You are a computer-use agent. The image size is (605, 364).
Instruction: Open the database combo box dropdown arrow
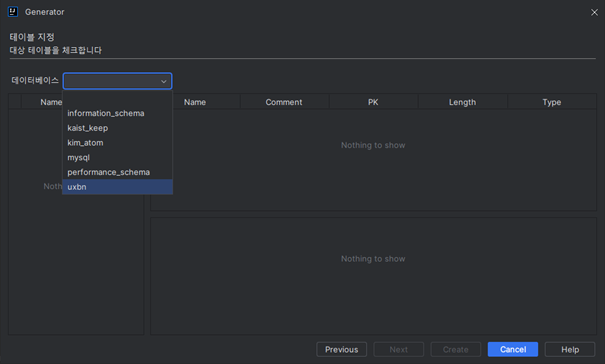pos(164,81)
